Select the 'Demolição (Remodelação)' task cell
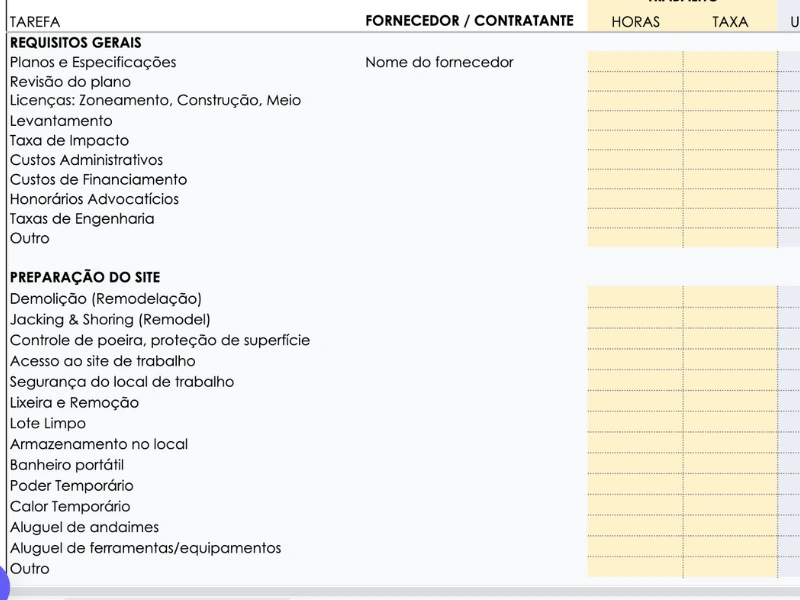Viewport: 800px width, 600px height. pyautogui.click(x=105, y=298)
